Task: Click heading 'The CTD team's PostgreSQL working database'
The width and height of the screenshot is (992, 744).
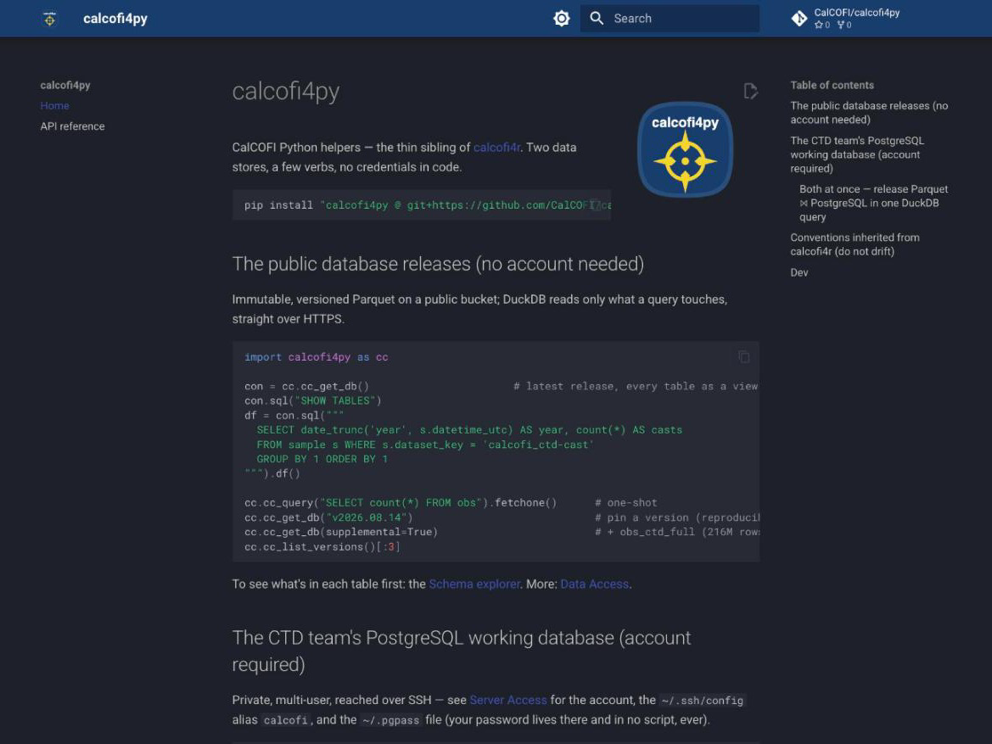Action: 461,651
